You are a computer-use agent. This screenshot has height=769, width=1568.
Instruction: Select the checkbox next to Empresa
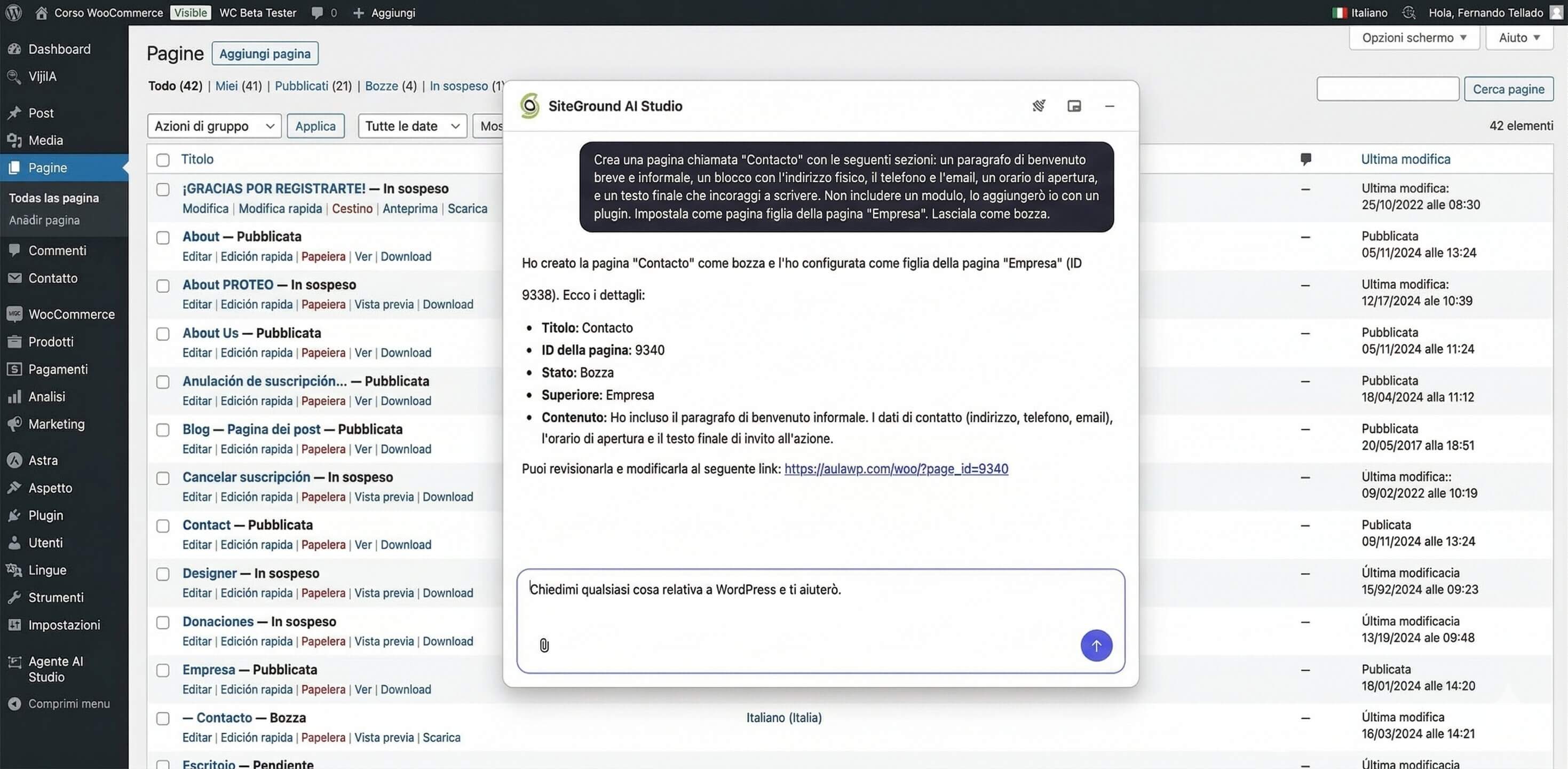[x=163, y=670]
